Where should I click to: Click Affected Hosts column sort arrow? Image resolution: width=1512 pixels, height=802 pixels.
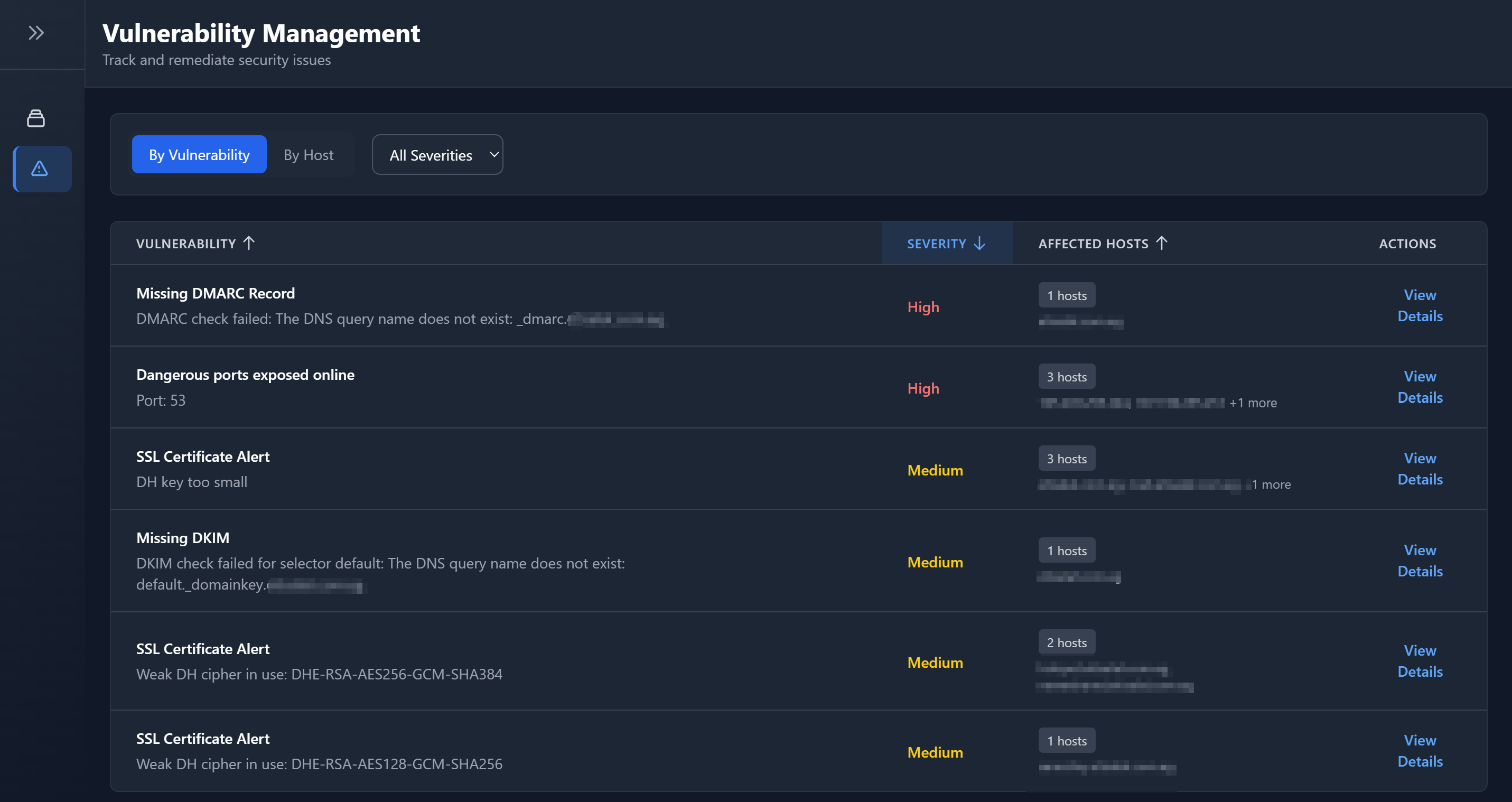(x=1162, y=243)
